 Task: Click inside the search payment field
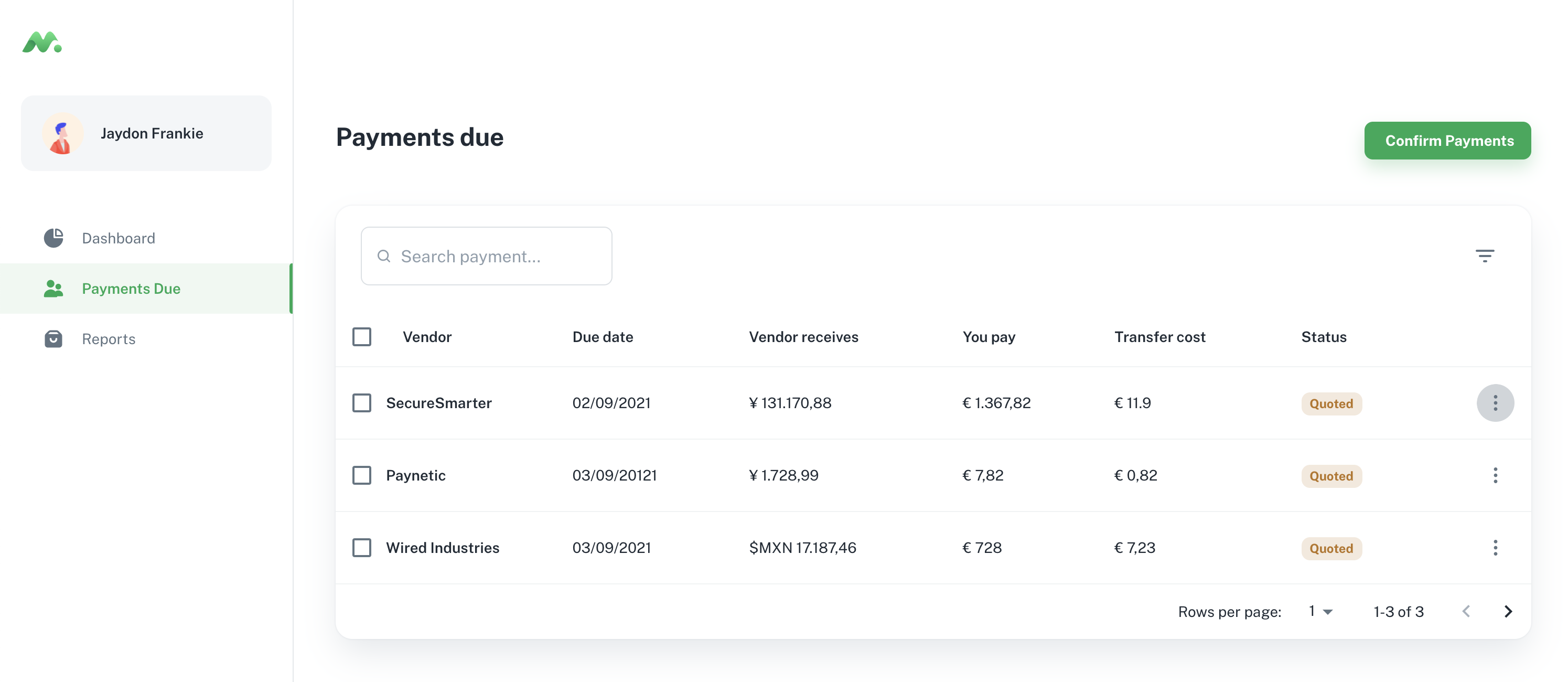tap(487, 256)
